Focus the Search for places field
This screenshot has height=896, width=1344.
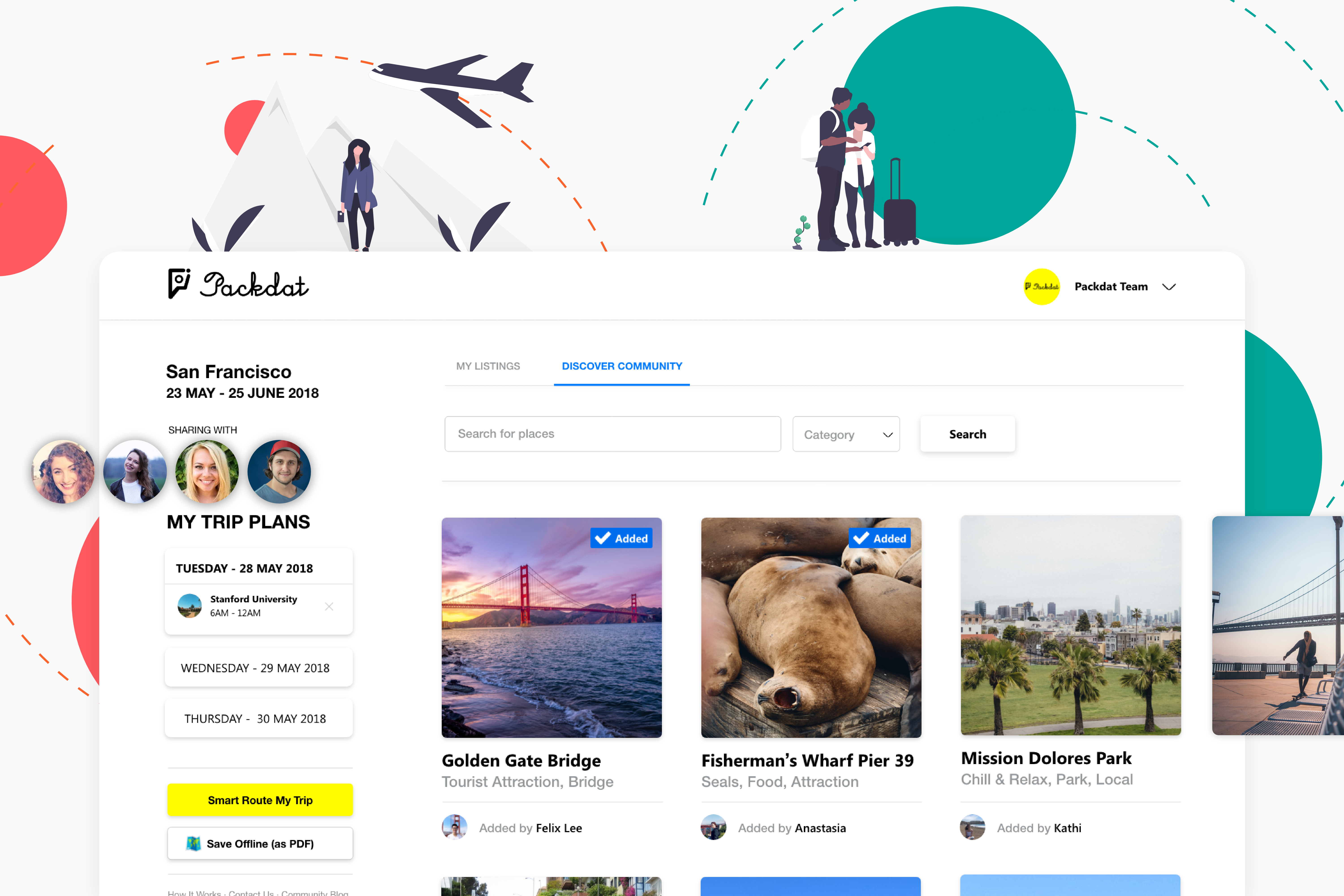pyautogui.click(x=613, y=434)
